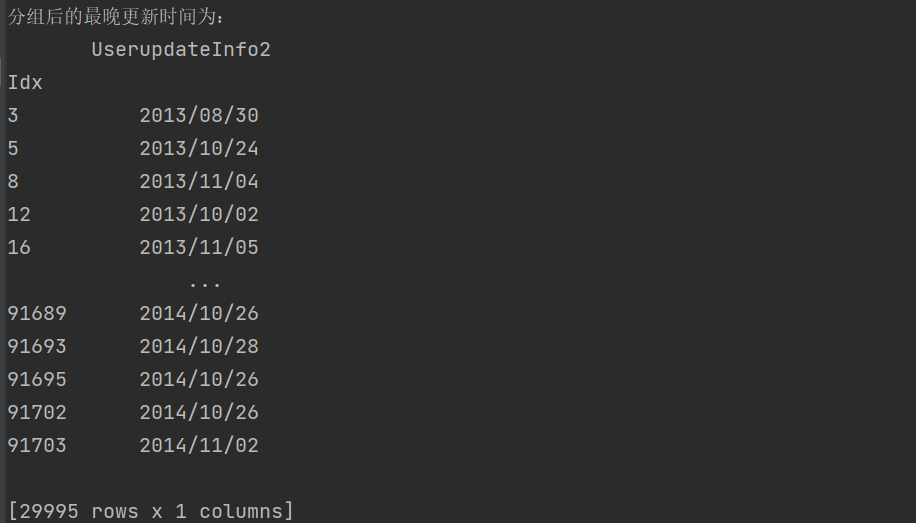Select the date 2014/11/02

199,445
